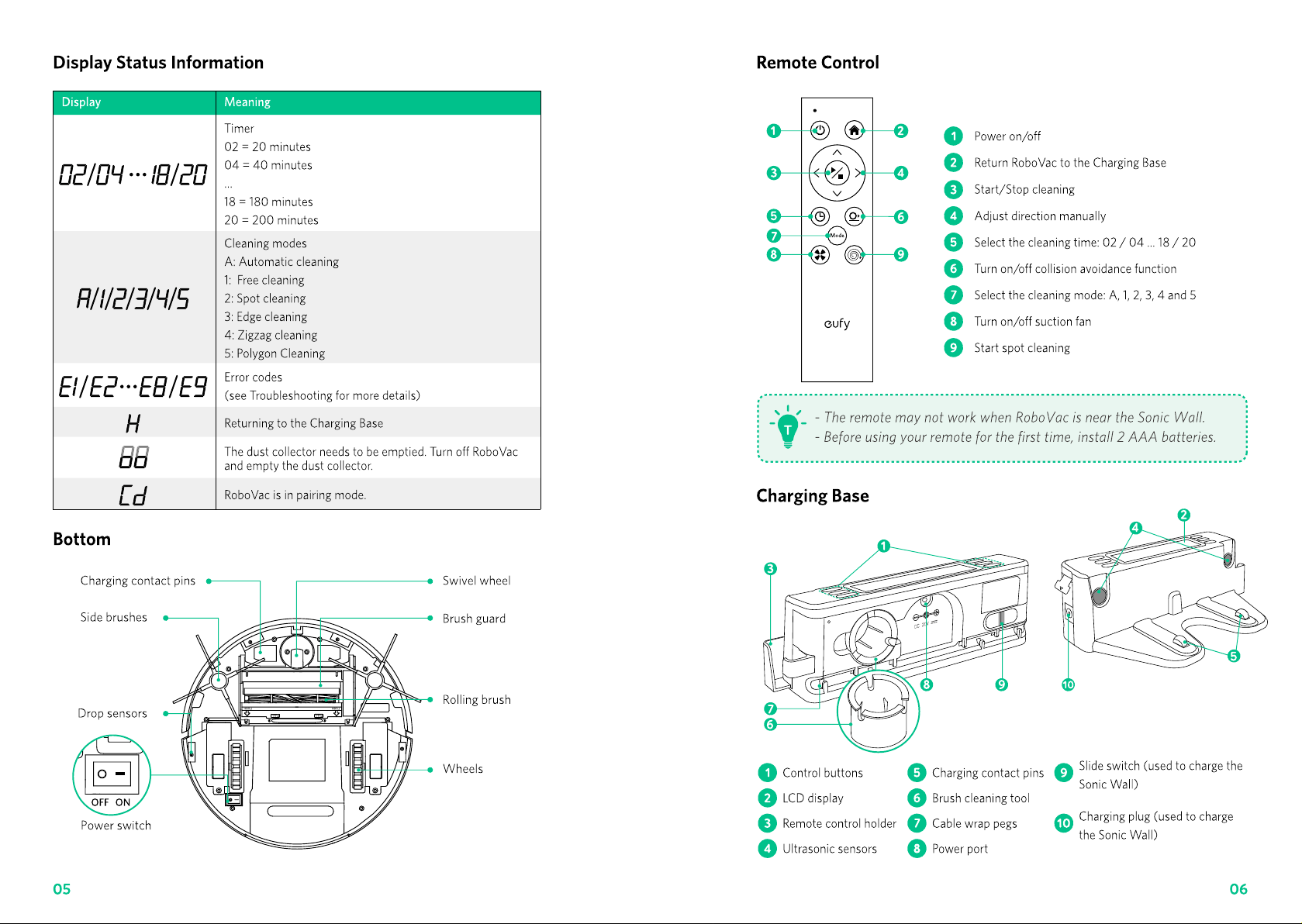Click the Charging contact pins label under Bottom
This screenshot has height=924, width=1302.
click(x=138, y=581)
